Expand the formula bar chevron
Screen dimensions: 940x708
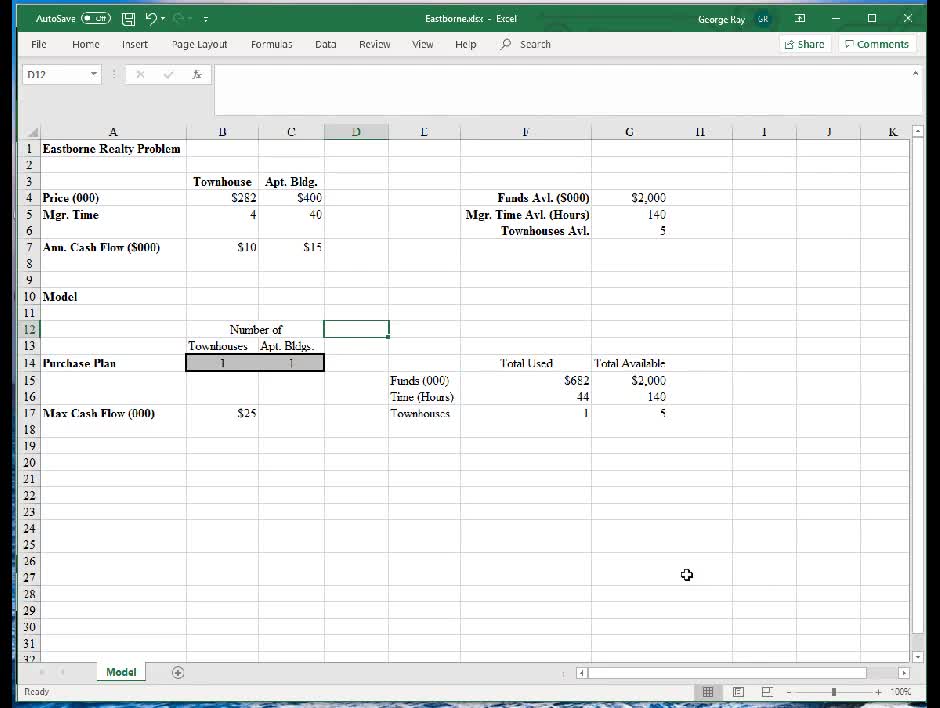point(915,73)
